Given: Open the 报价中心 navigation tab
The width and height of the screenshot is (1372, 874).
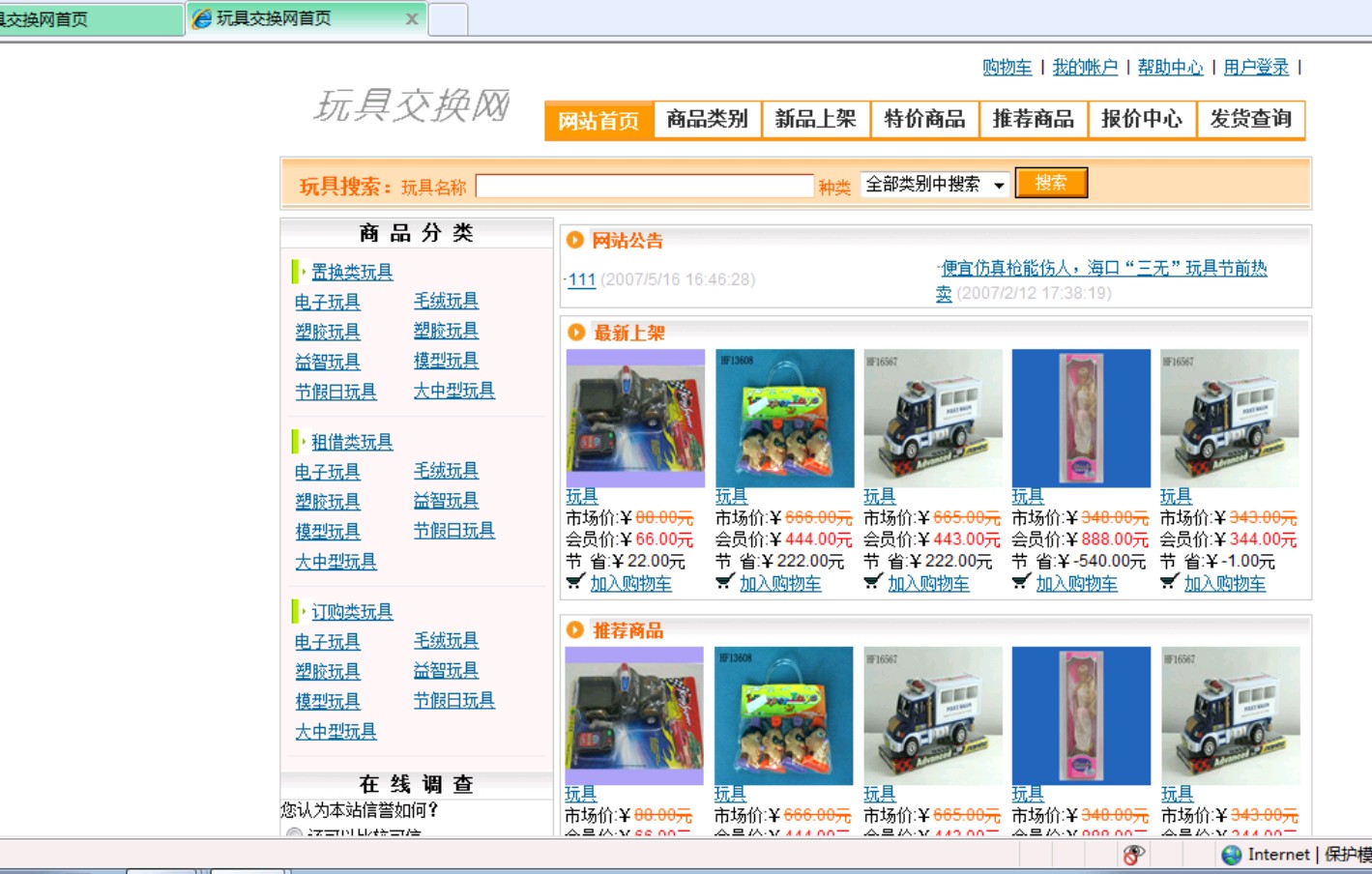Looking at the screenshot, I should pyautogui.click(x=1142, y=119).
